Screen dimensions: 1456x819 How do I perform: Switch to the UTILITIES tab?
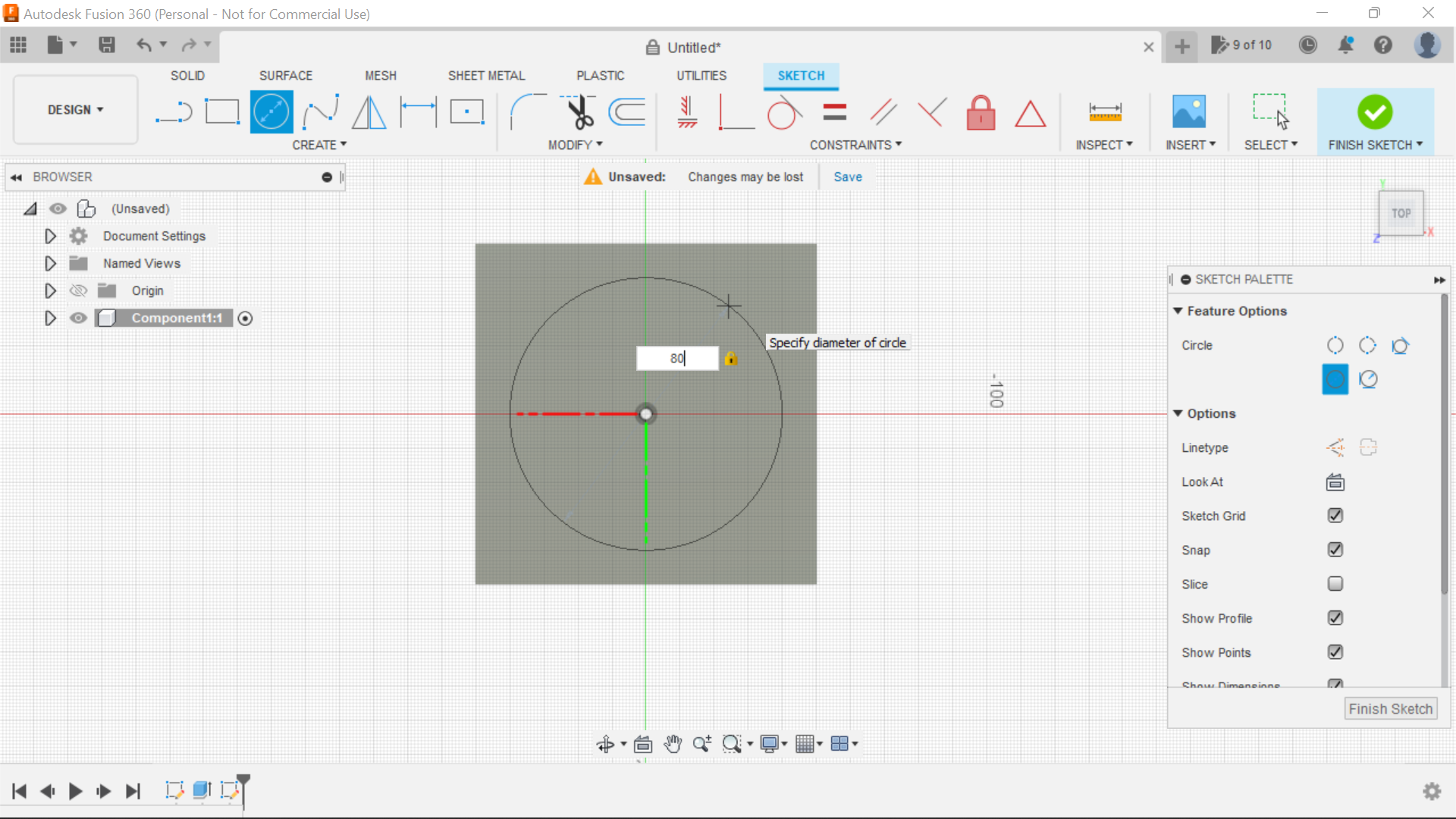(x=701, y=76)
